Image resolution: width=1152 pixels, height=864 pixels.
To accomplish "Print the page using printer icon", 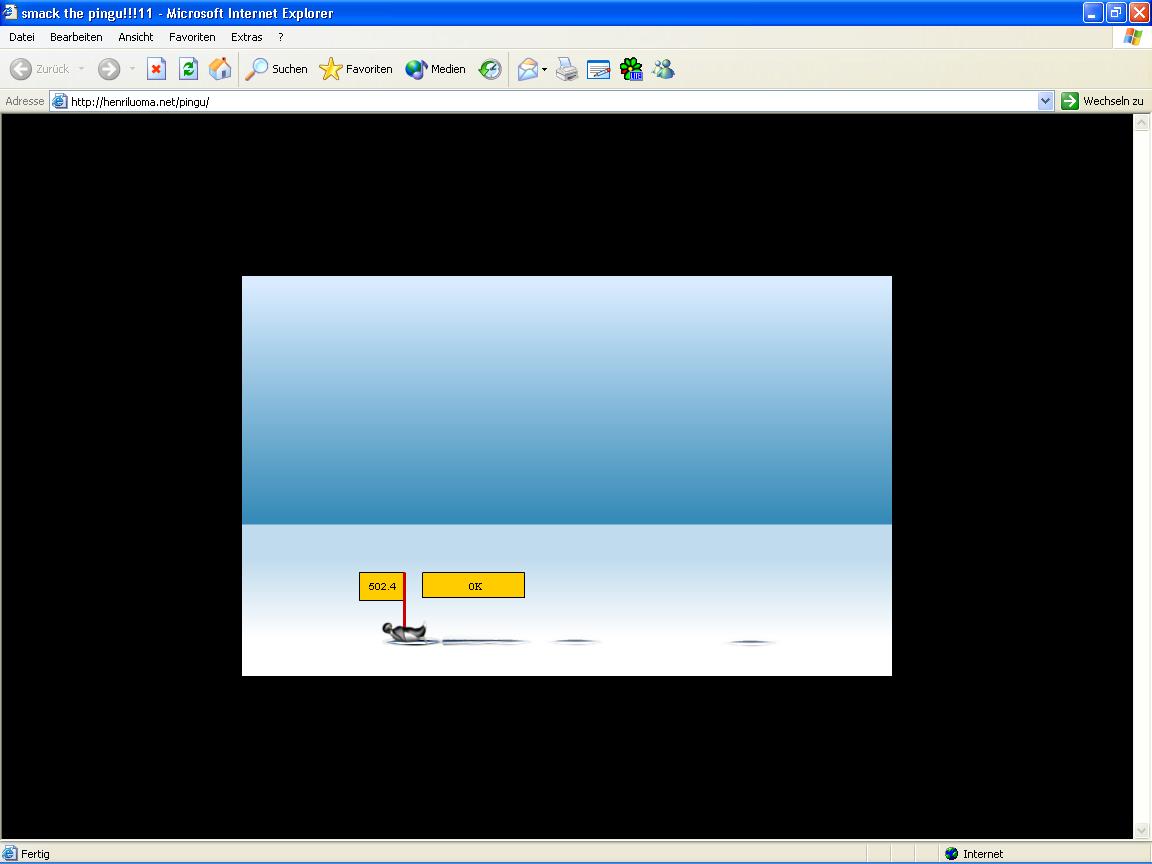I will pyautogui.click(x=567, y=69).
